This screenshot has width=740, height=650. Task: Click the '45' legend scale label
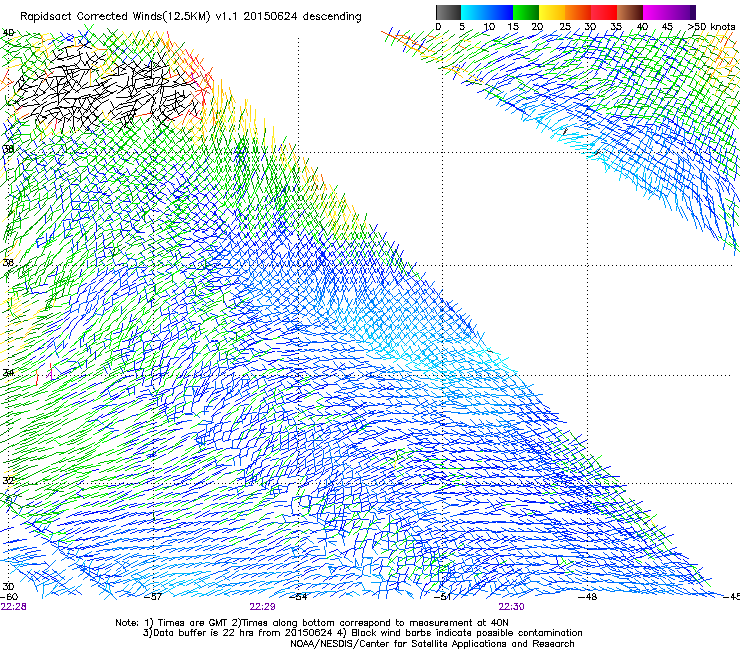coord(667,27)
